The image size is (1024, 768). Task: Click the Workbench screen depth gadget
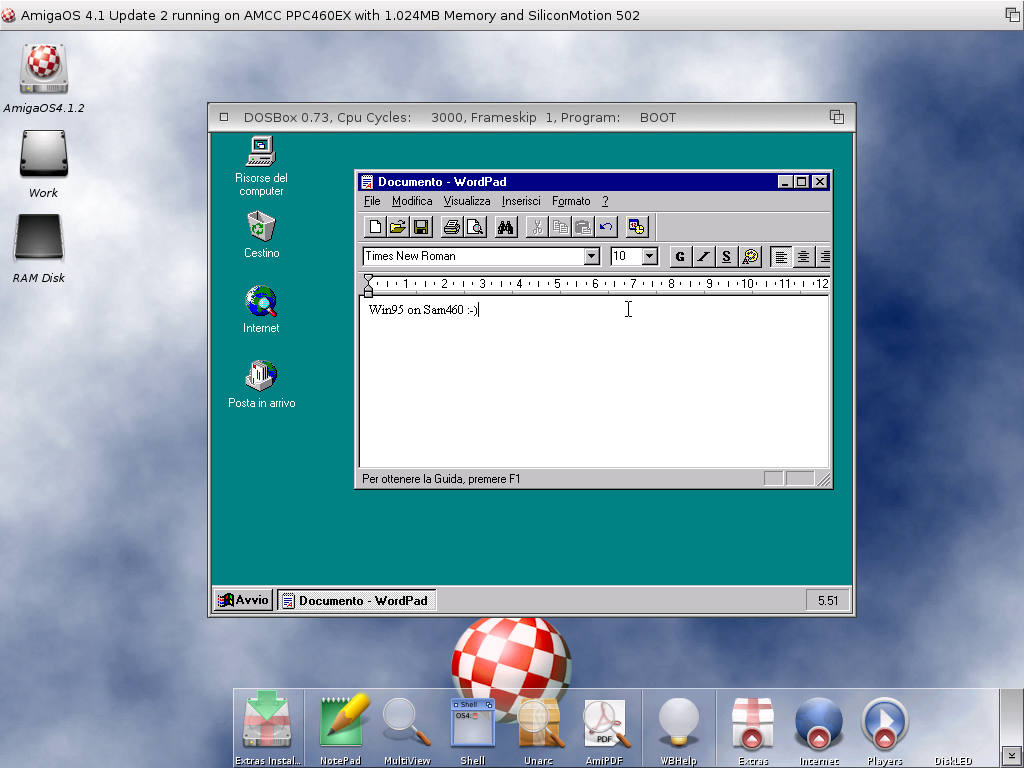click(x=1012, y=14)
